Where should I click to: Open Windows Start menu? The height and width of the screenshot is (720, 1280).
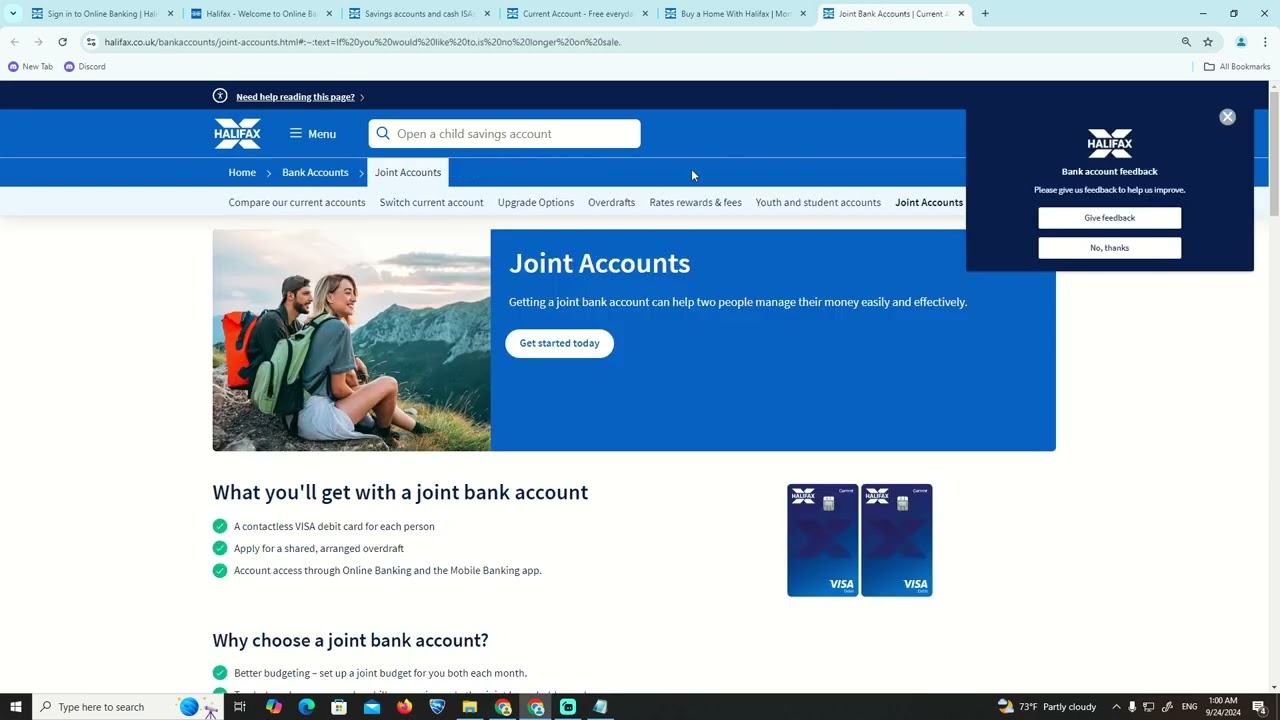[x=15, y=707]
